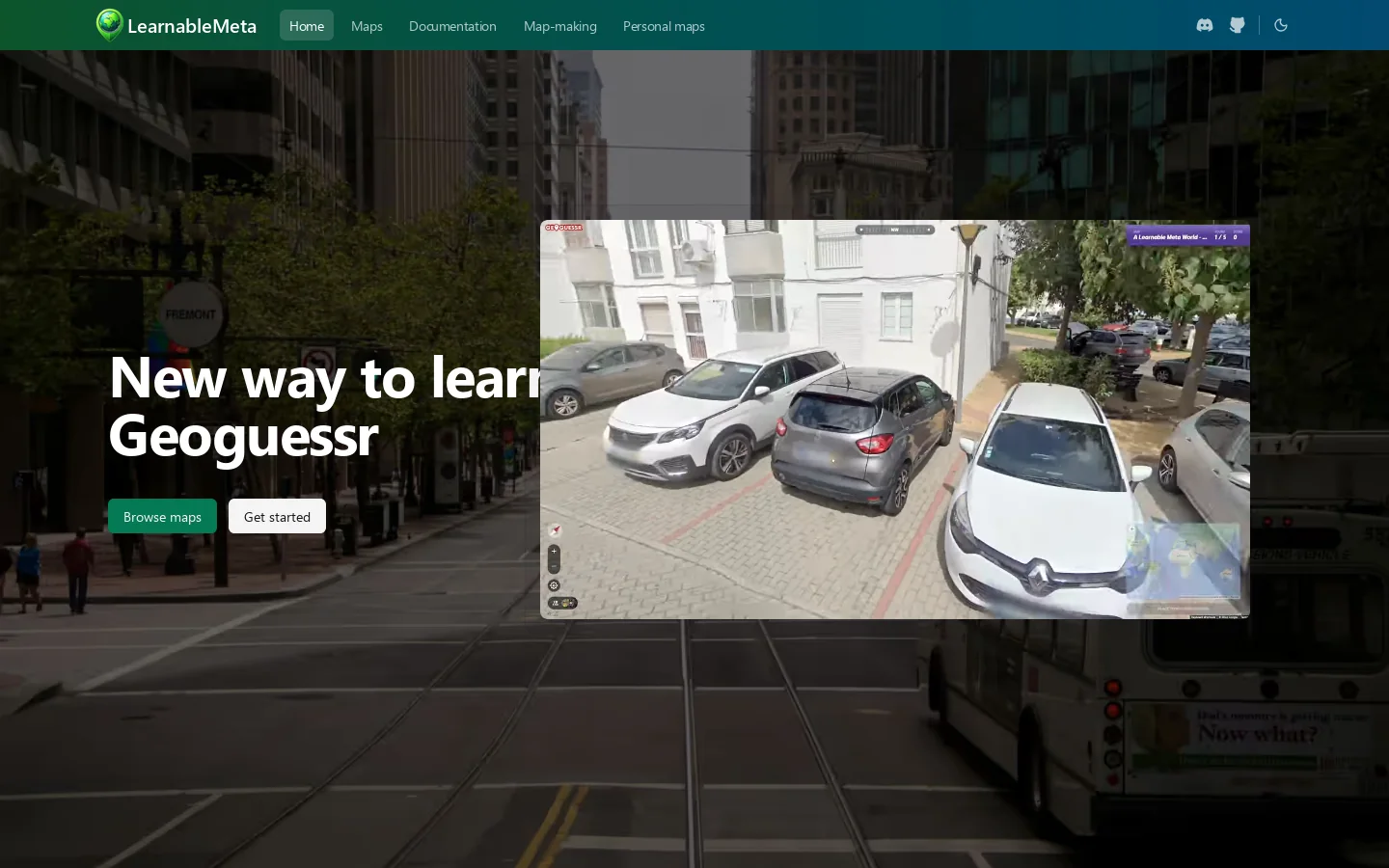Click the 'New way to learn Geoguessr' heading

324,406
